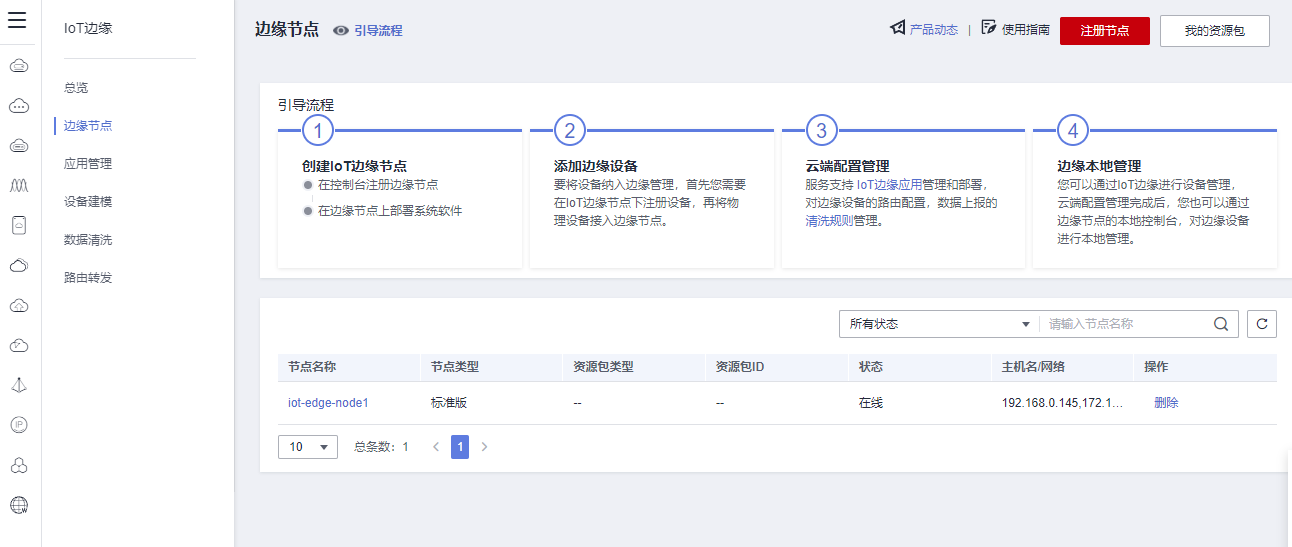Open the iot-edge-node1 node link
The height and width of the screenshot is (547, 1292).
(x=328, y=403)
